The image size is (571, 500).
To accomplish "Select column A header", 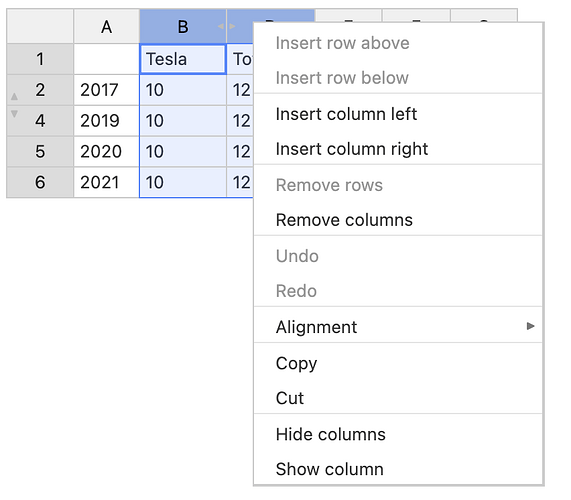I will click(106, 26).
